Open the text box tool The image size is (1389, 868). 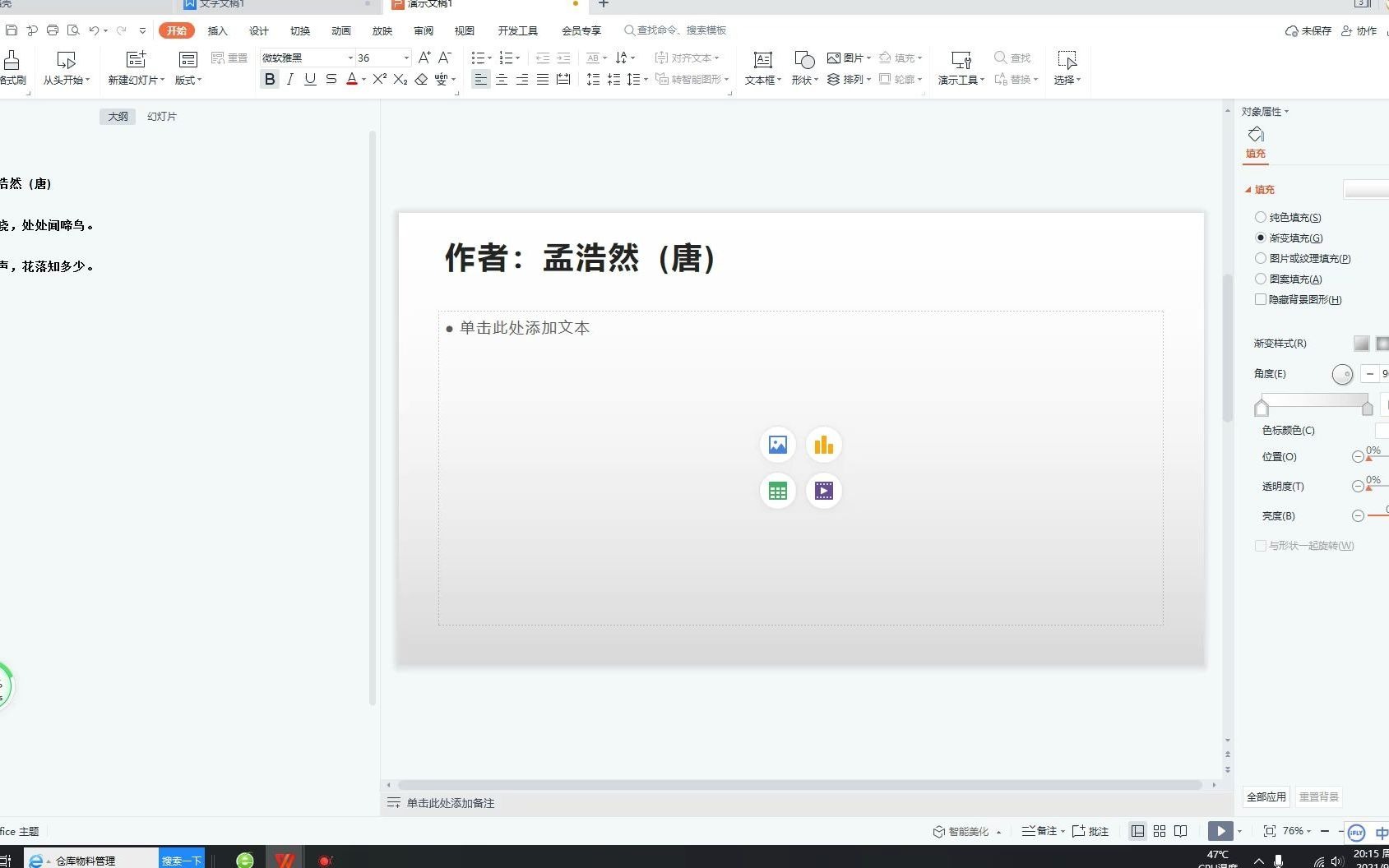point(763,67)
